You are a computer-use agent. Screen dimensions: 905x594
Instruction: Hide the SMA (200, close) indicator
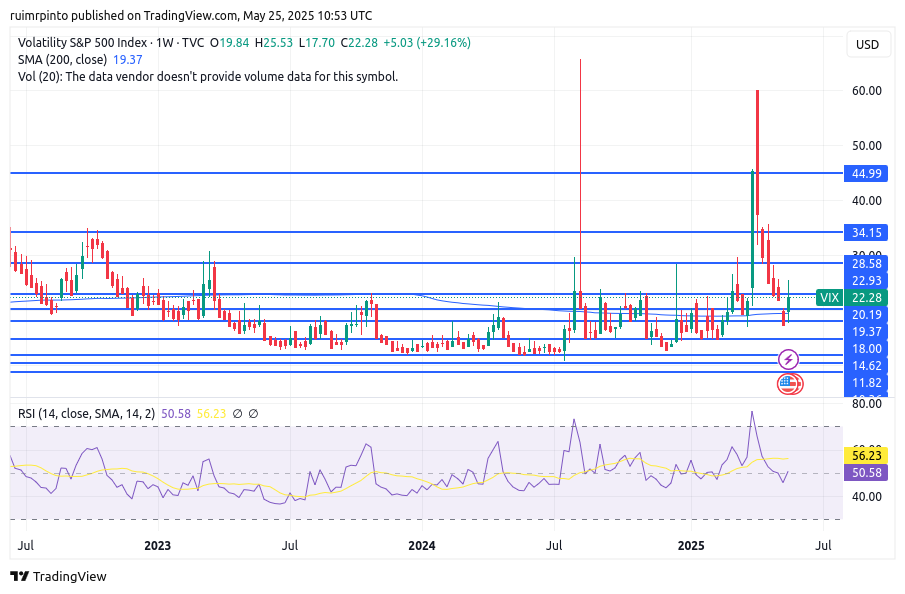65,60
